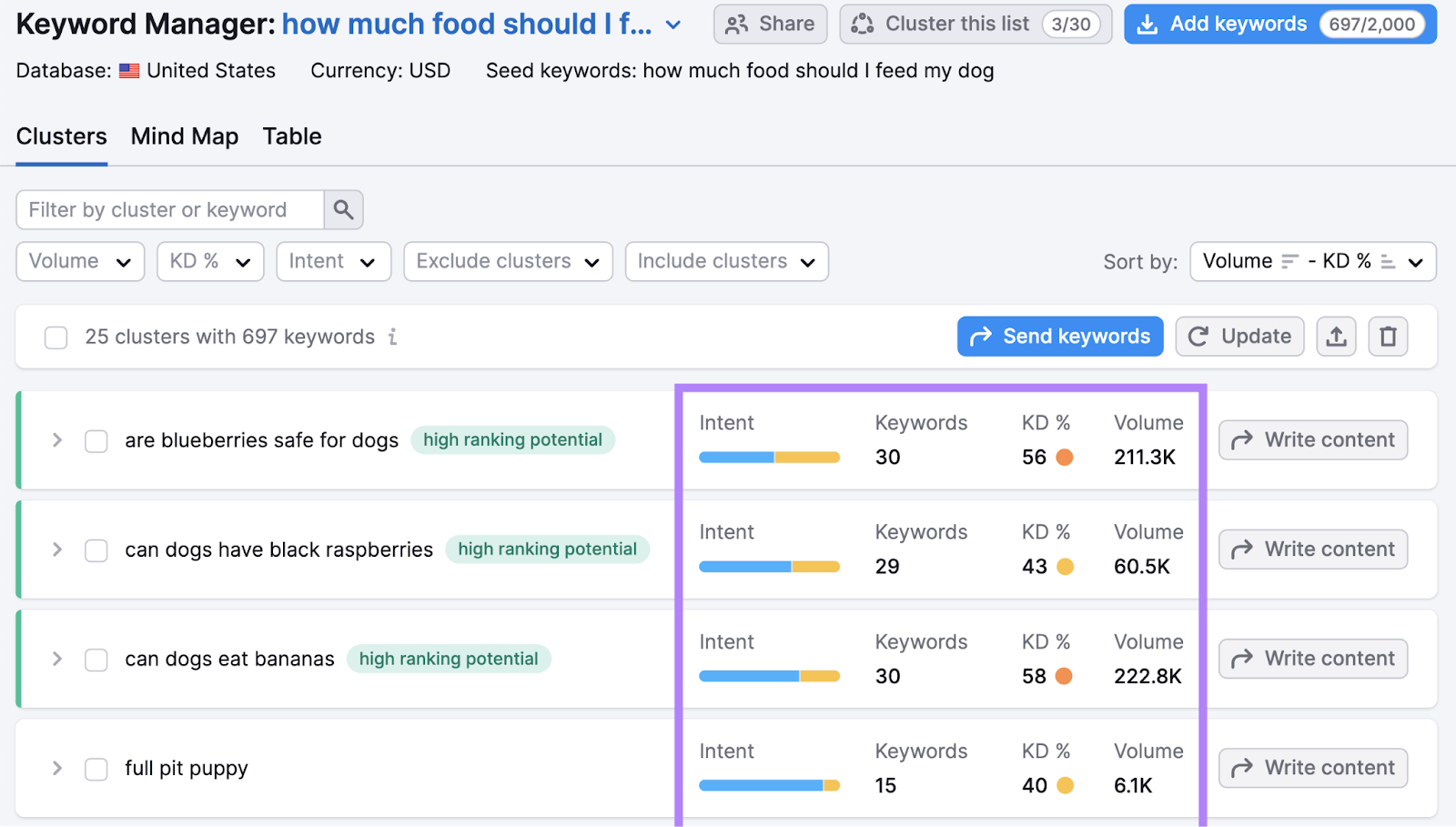Click Write content for full pit puppy

tap(1313, 768)
